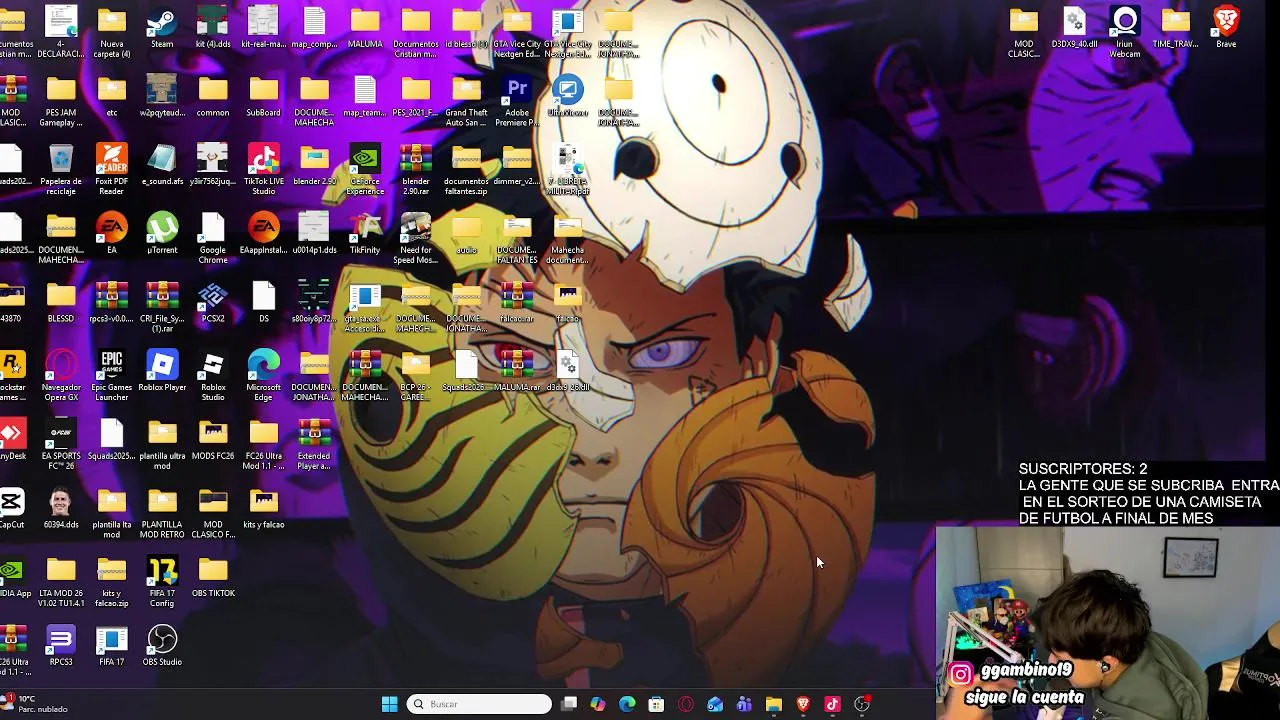Viewport: 1280px width, 720px height.
Task: Open the TIME_TRAV... folder
Action: point(1176,28)
